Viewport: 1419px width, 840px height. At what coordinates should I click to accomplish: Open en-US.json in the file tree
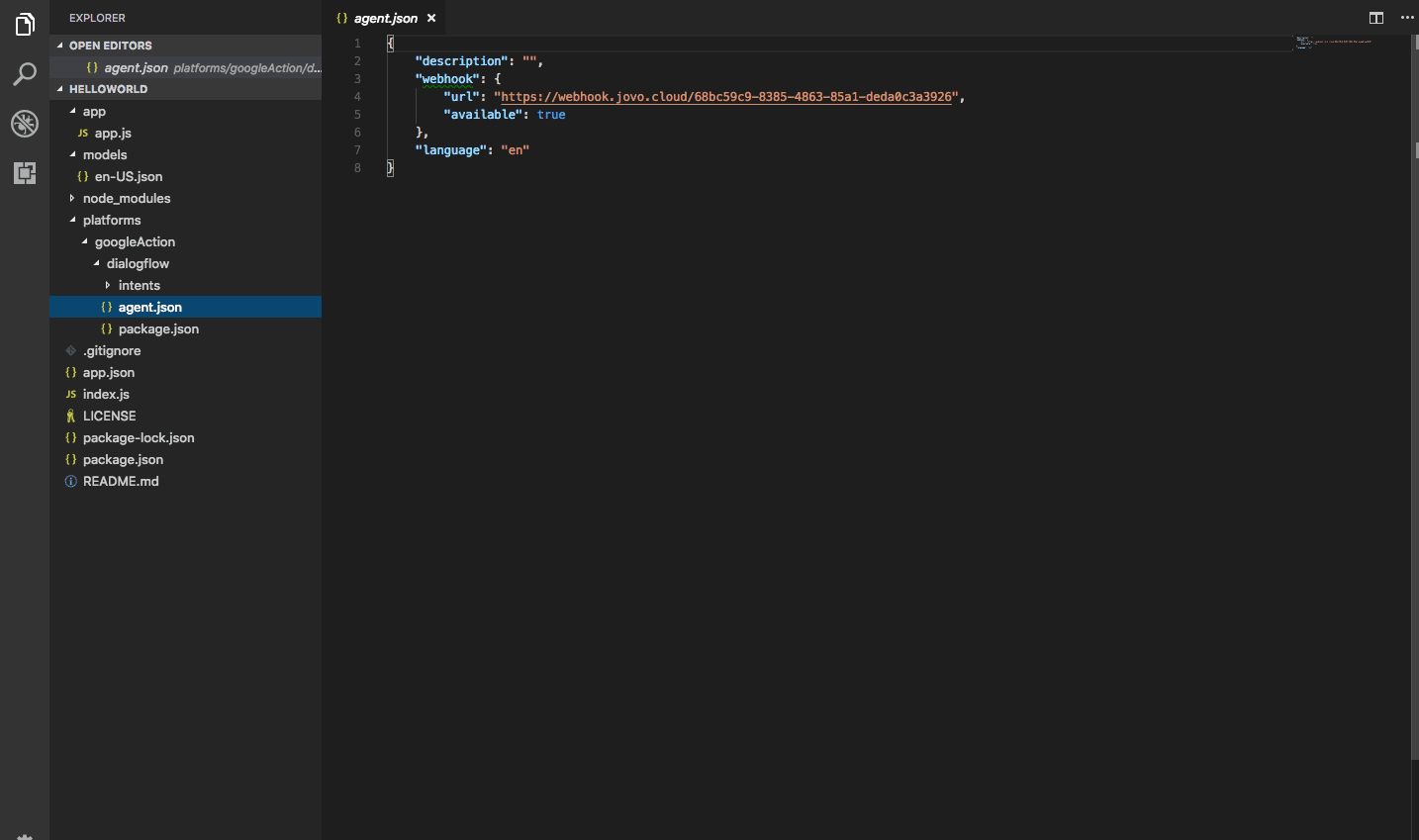pyautogui.click(x=185, y=176)
